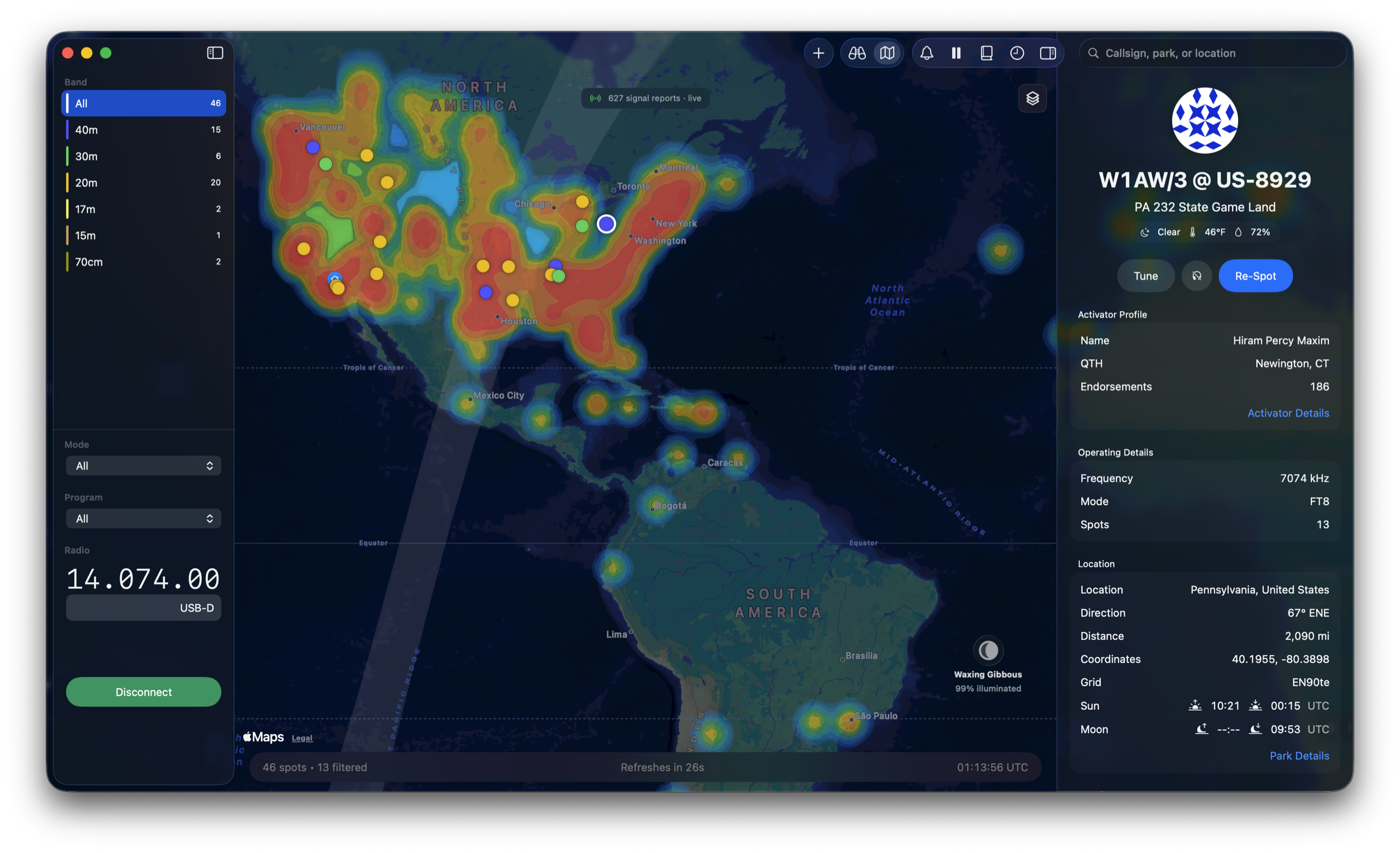
Task: Click the Tune button
Action: [1146, 276]
